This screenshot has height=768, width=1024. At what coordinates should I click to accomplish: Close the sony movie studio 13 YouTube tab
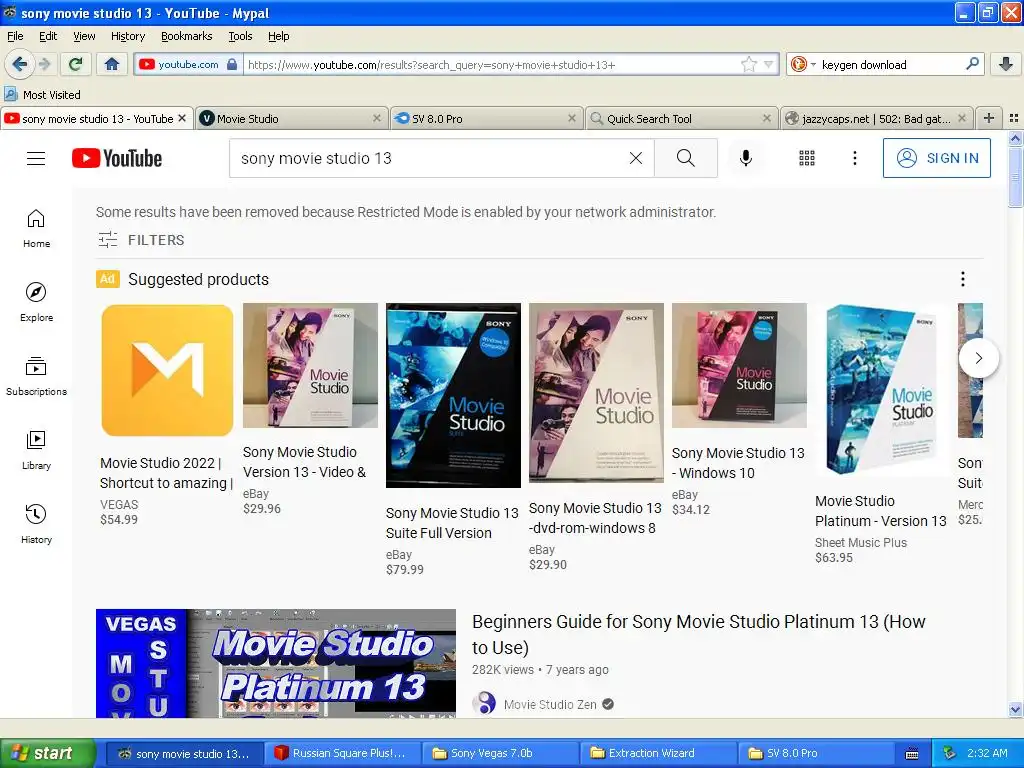pyautogui.click(x=182, y=118)
